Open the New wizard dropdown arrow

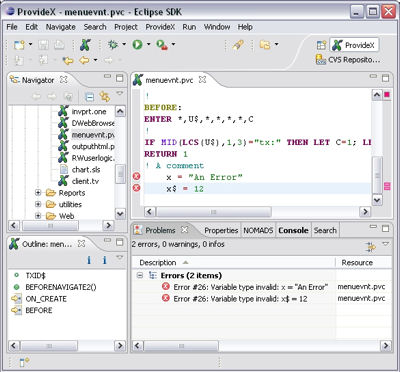[x=30, y=44]
